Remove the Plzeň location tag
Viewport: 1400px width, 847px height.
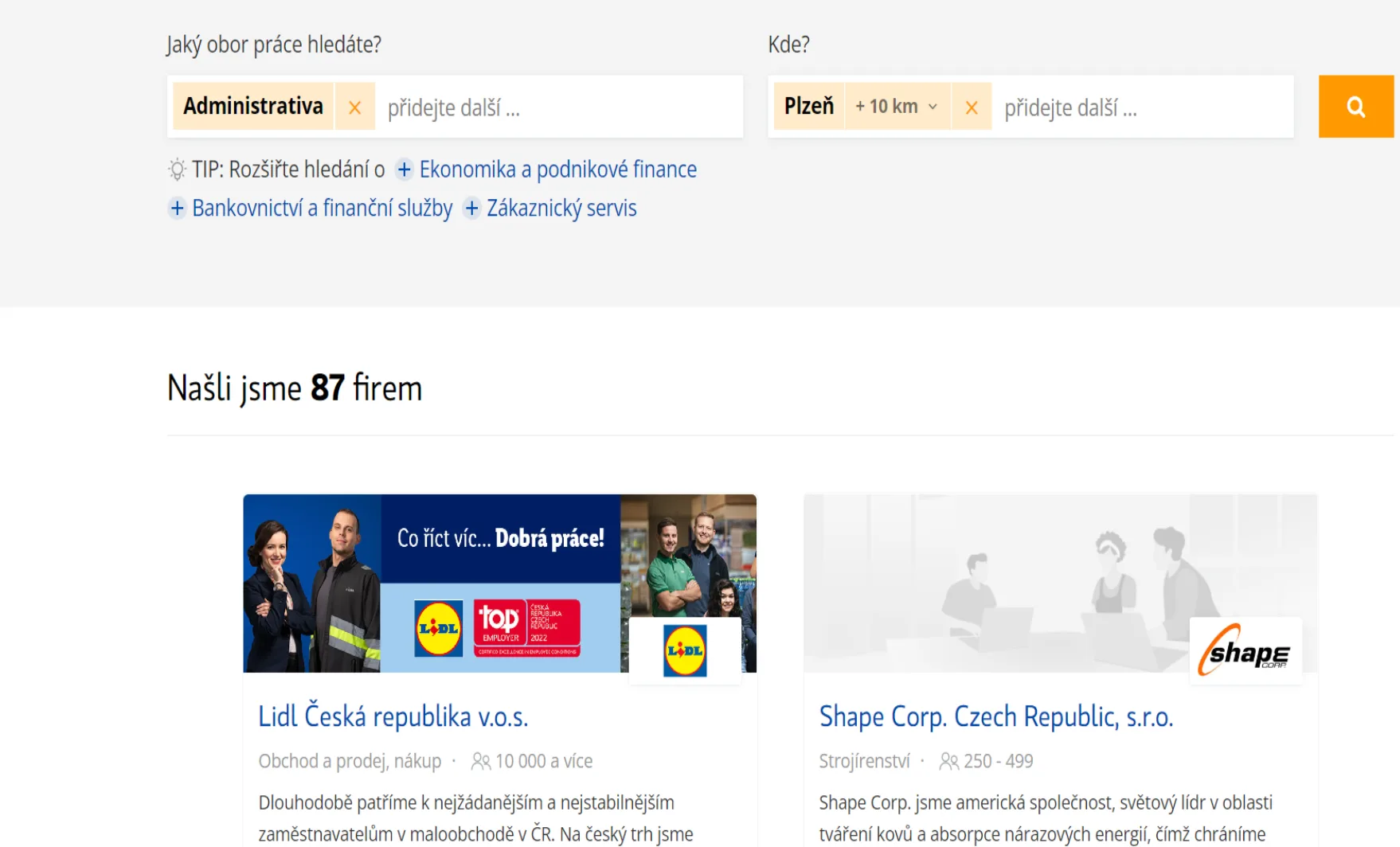[x=972, y=107]
